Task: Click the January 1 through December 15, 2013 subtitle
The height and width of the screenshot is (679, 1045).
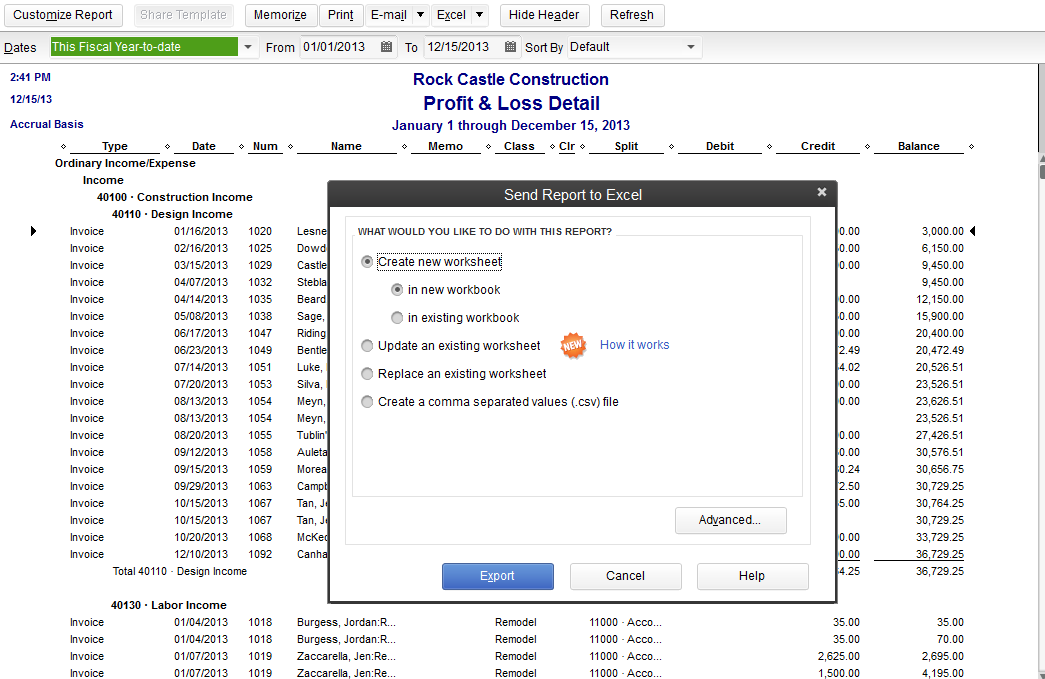Action: click(x=511, y=125)
